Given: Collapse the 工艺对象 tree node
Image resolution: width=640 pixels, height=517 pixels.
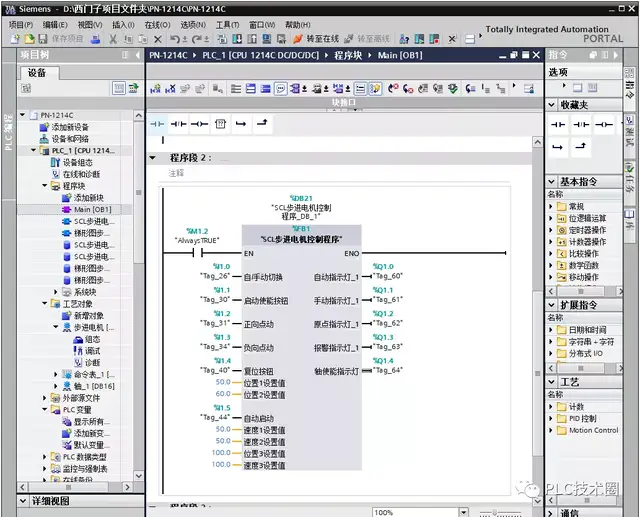Looking at the screenshot, I should point(46,303).
